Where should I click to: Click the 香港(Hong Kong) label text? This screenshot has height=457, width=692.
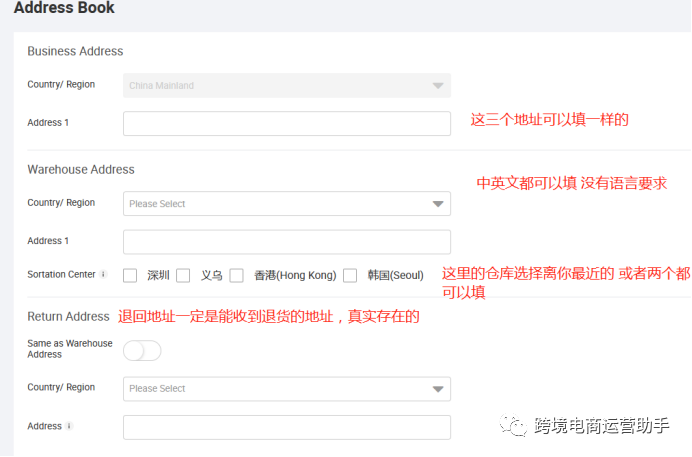point(295,276)
